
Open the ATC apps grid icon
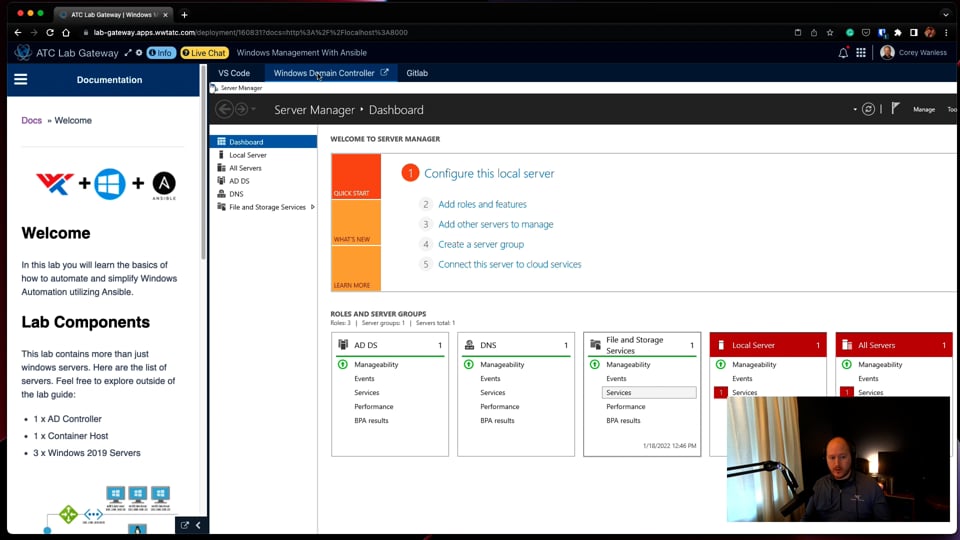(861, 53)
